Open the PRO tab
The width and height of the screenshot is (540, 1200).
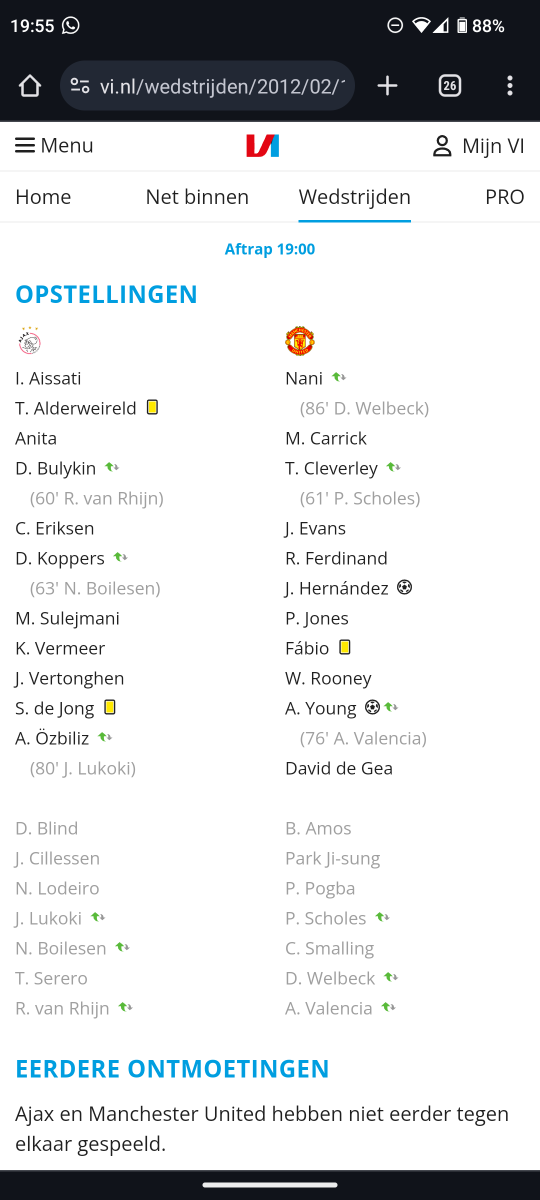pyautogui.click(x=505, y=197)
